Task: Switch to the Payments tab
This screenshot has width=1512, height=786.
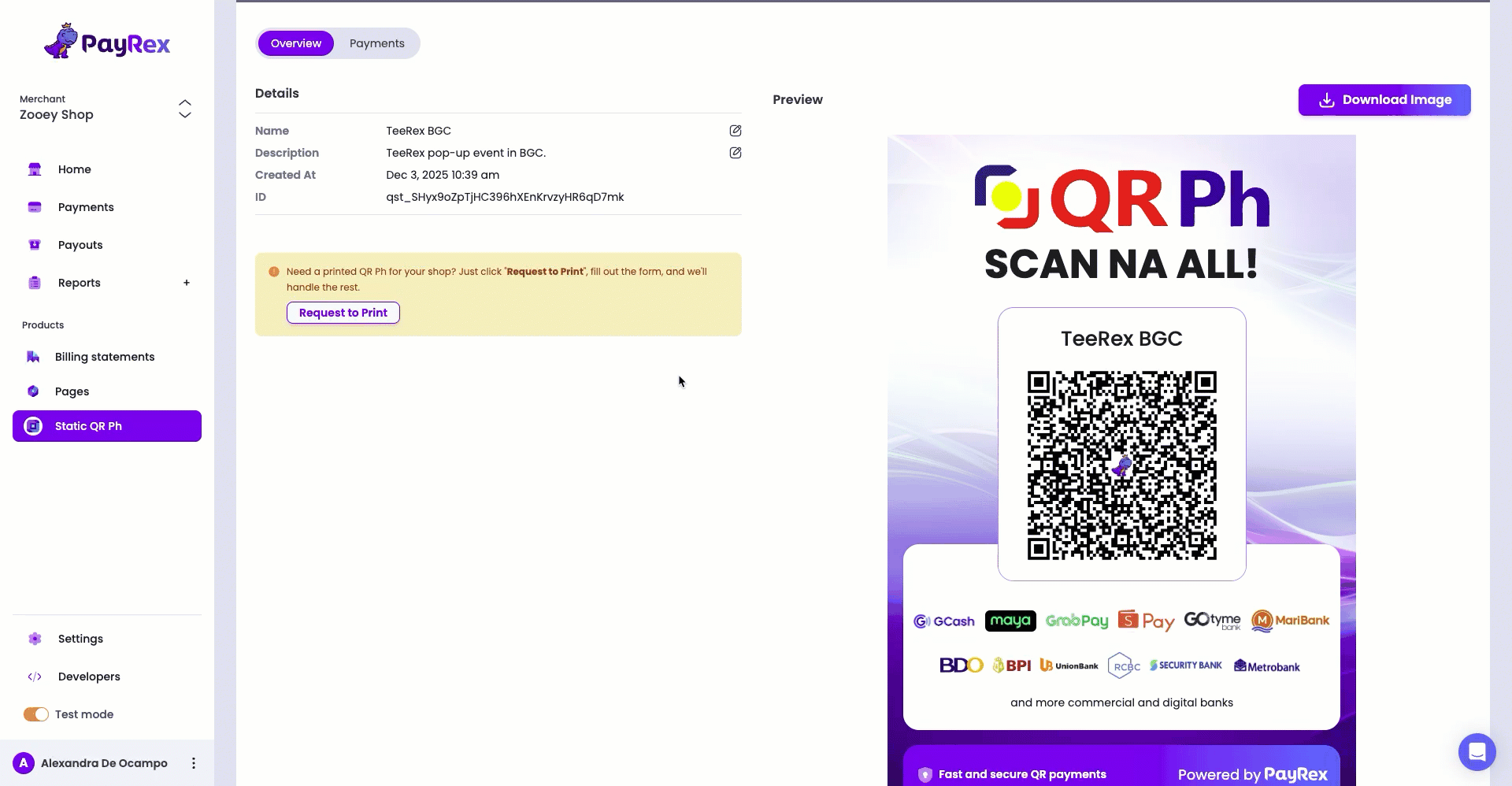Action: (x=376, y=43)
